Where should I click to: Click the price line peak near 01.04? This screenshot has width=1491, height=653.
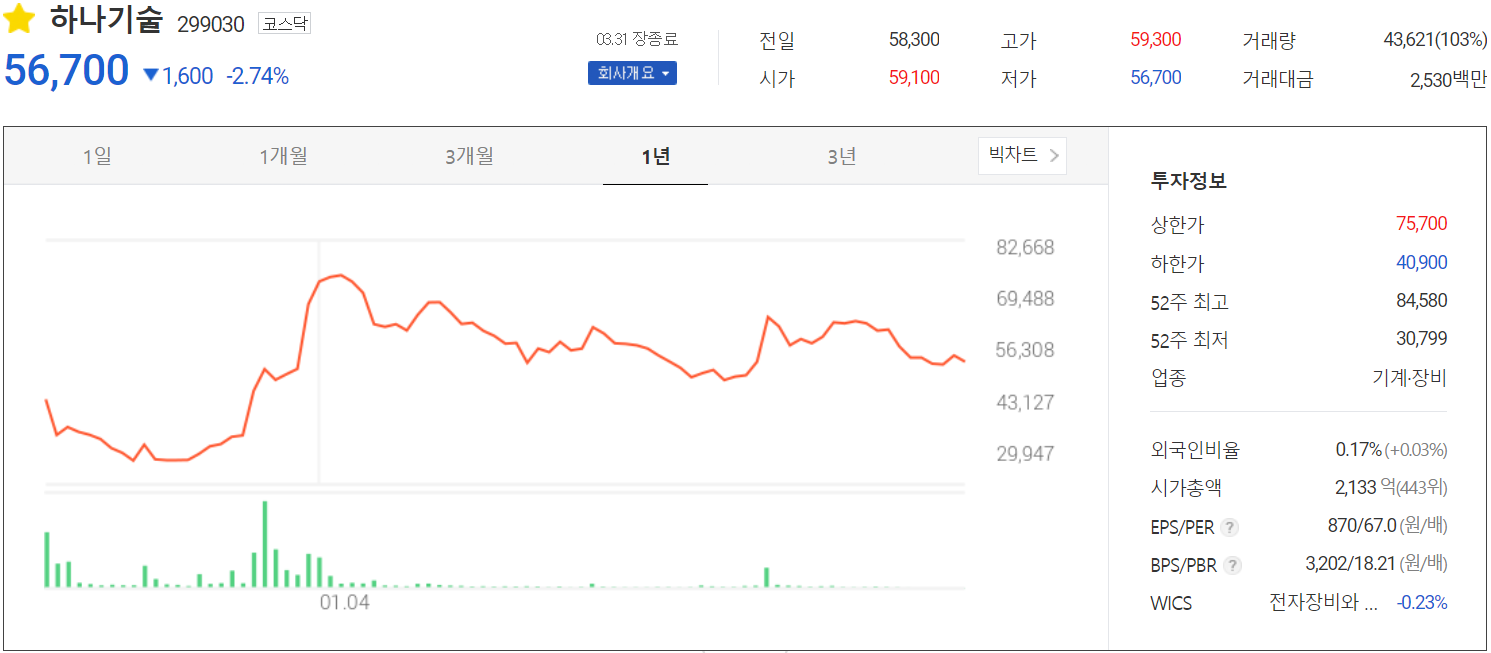pos(340,275)
